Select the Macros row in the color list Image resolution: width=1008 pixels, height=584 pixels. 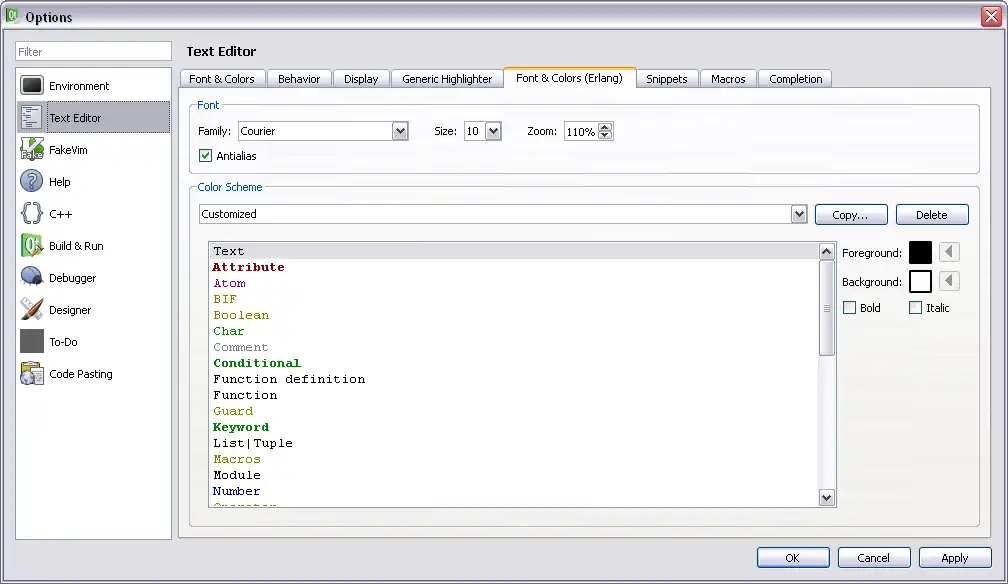pyautogui.click(x=514, y=459)
